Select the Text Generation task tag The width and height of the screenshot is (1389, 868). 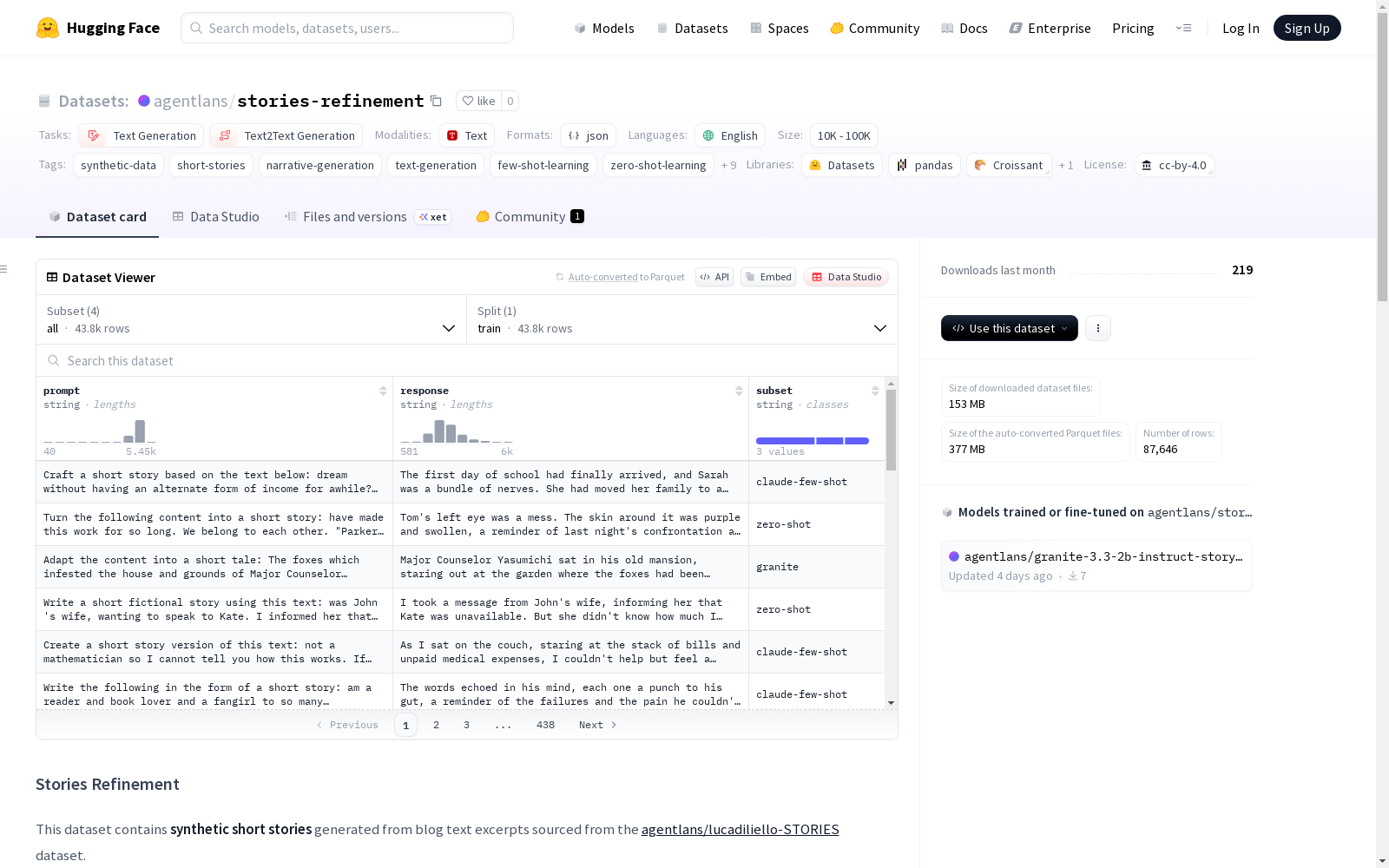coord(141,135)
